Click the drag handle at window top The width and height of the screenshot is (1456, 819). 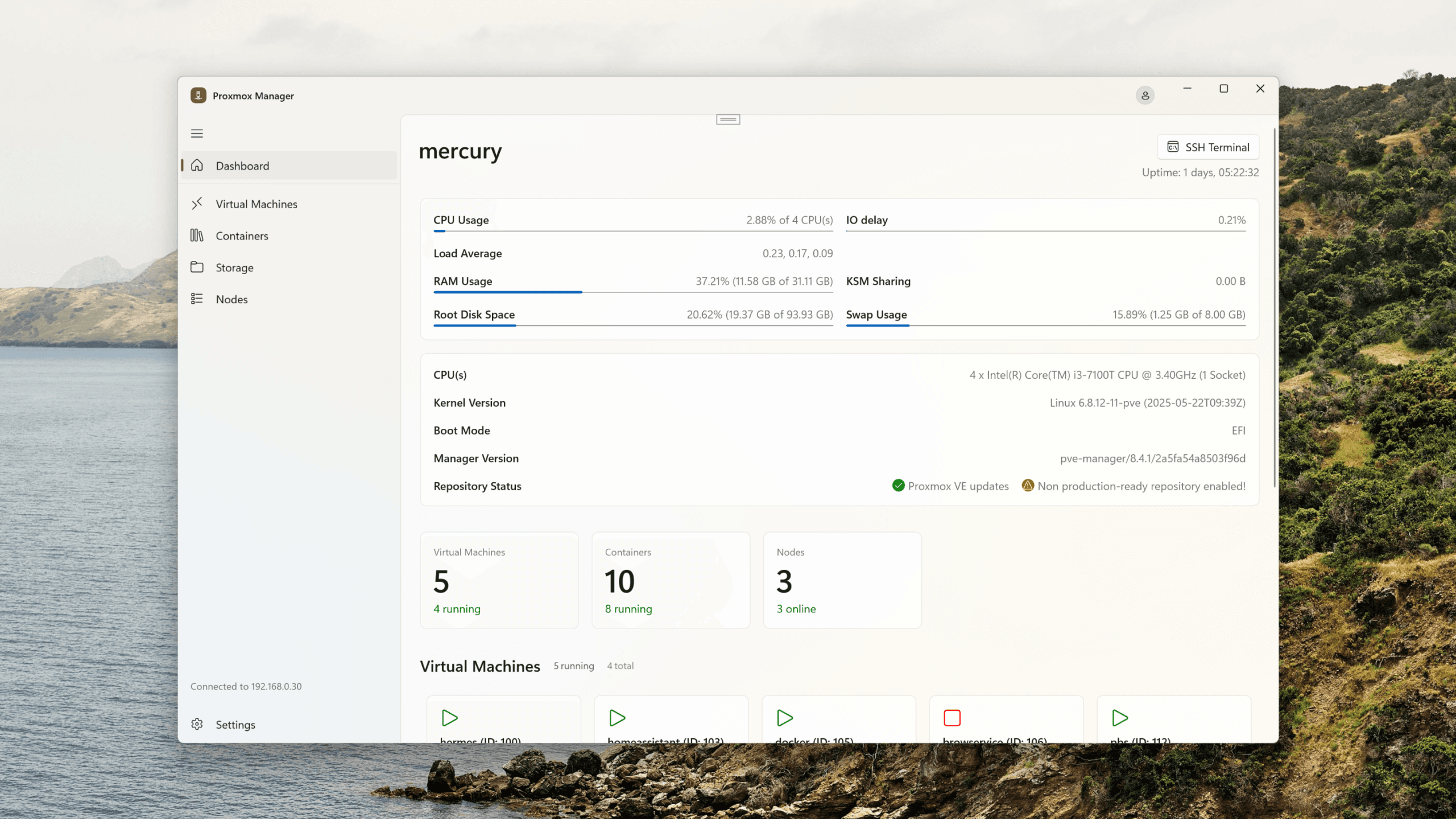[x=728, y=119]
